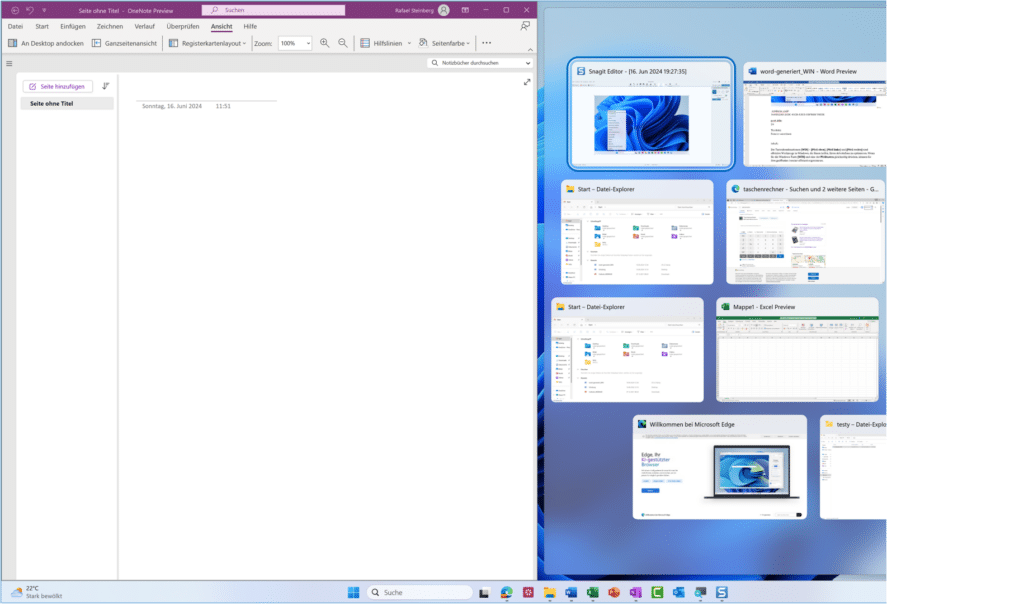Expand page to full view arrow icon
The image size is (1024, 610).
(x=527, y=82)
